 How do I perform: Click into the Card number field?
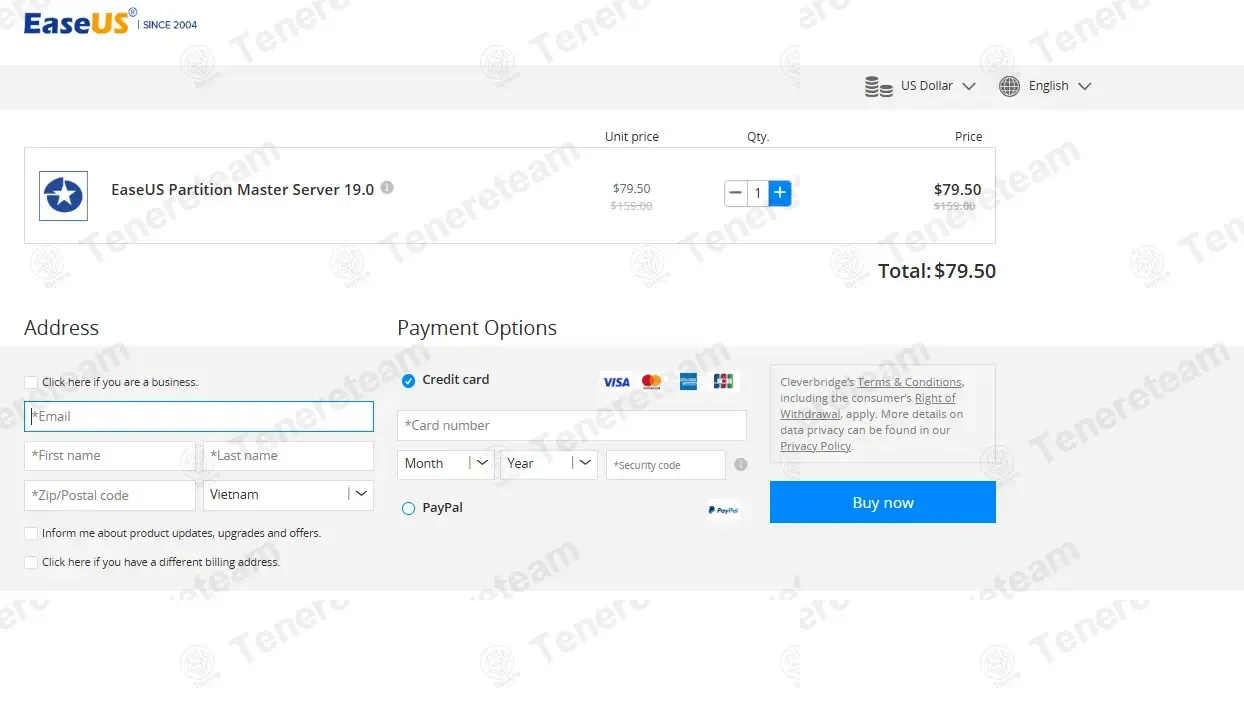click(x=571, y=425)
